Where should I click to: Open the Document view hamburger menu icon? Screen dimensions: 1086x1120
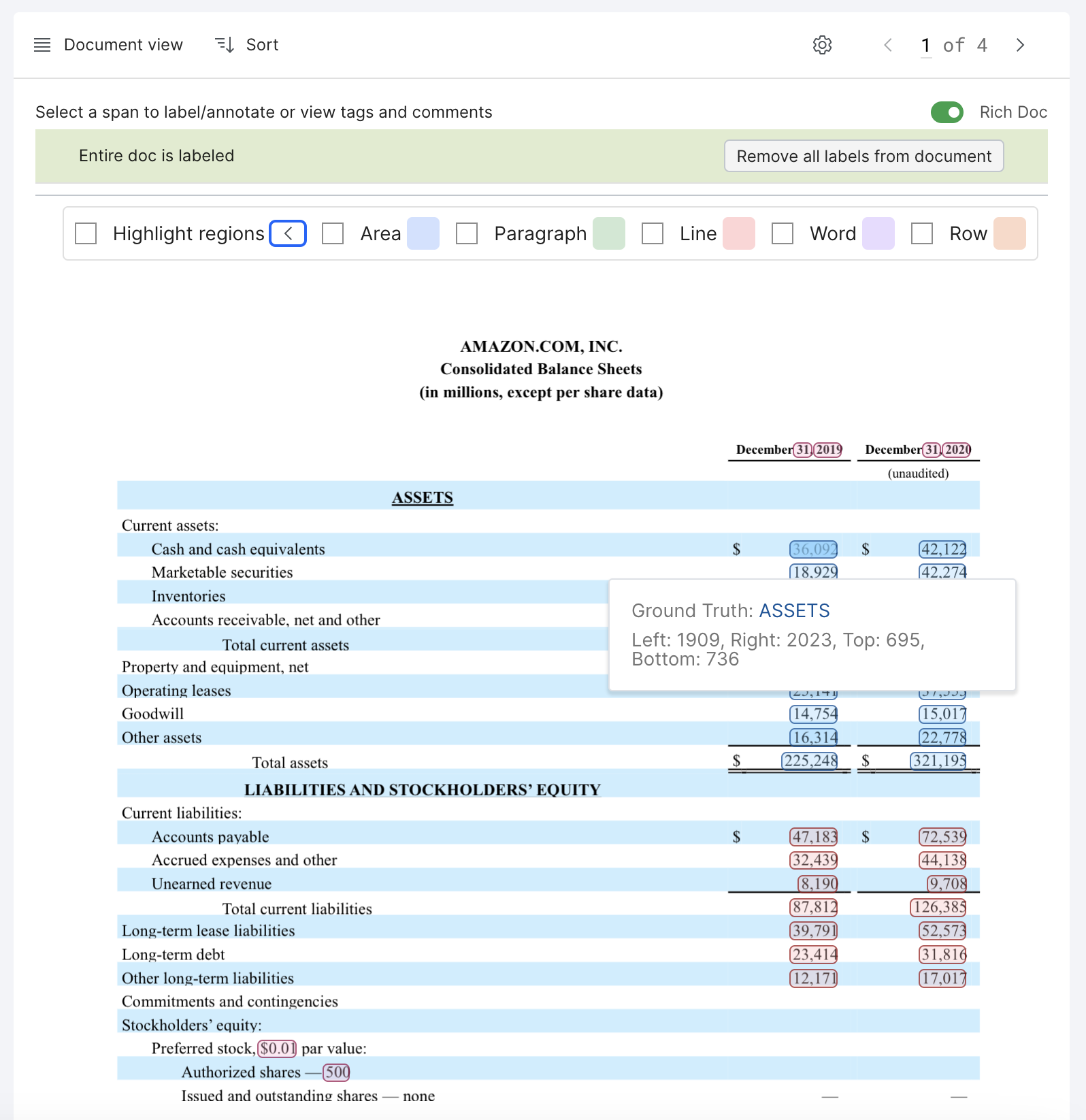42,45
